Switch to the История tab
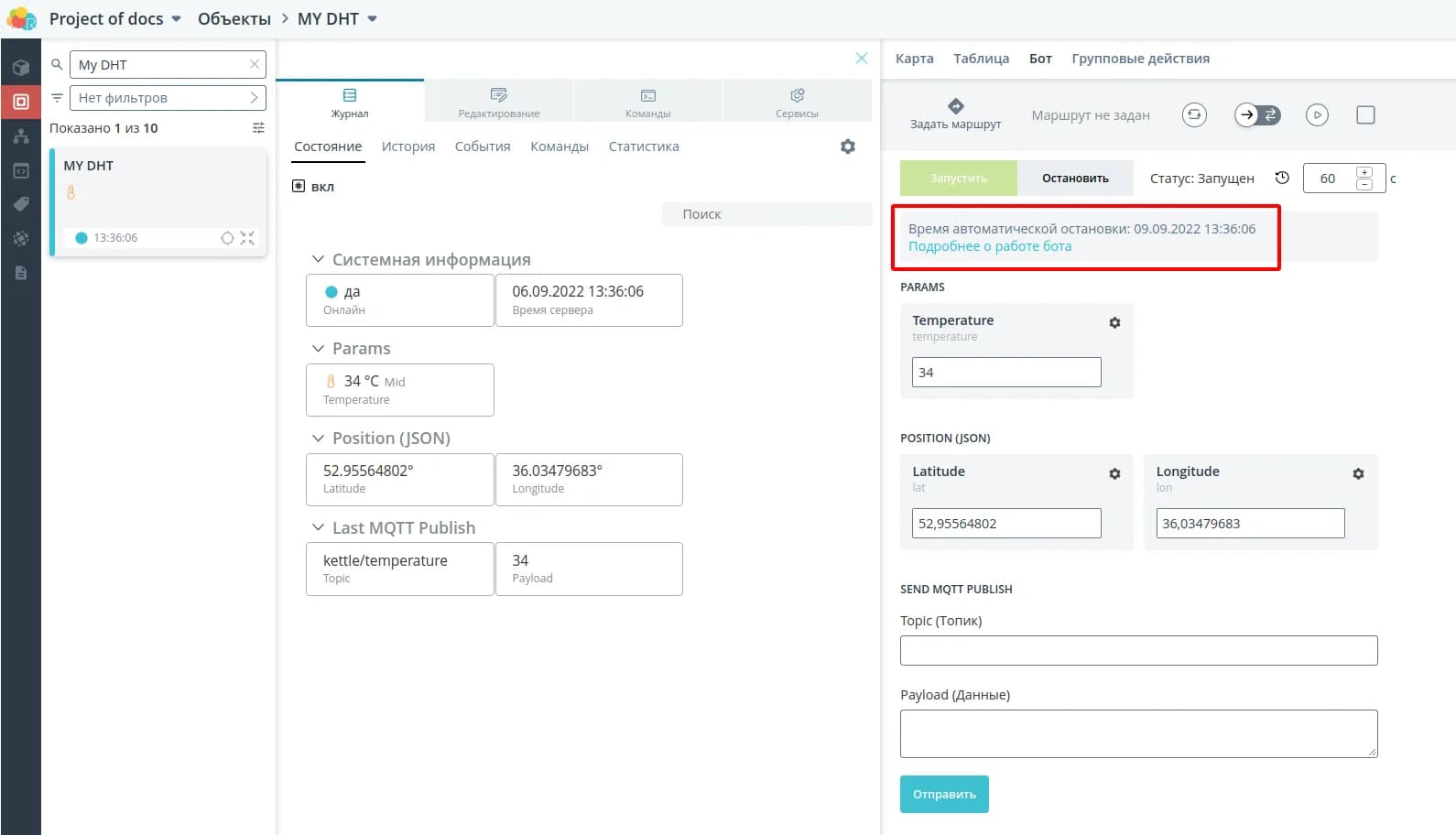 (x=408, y=146)
